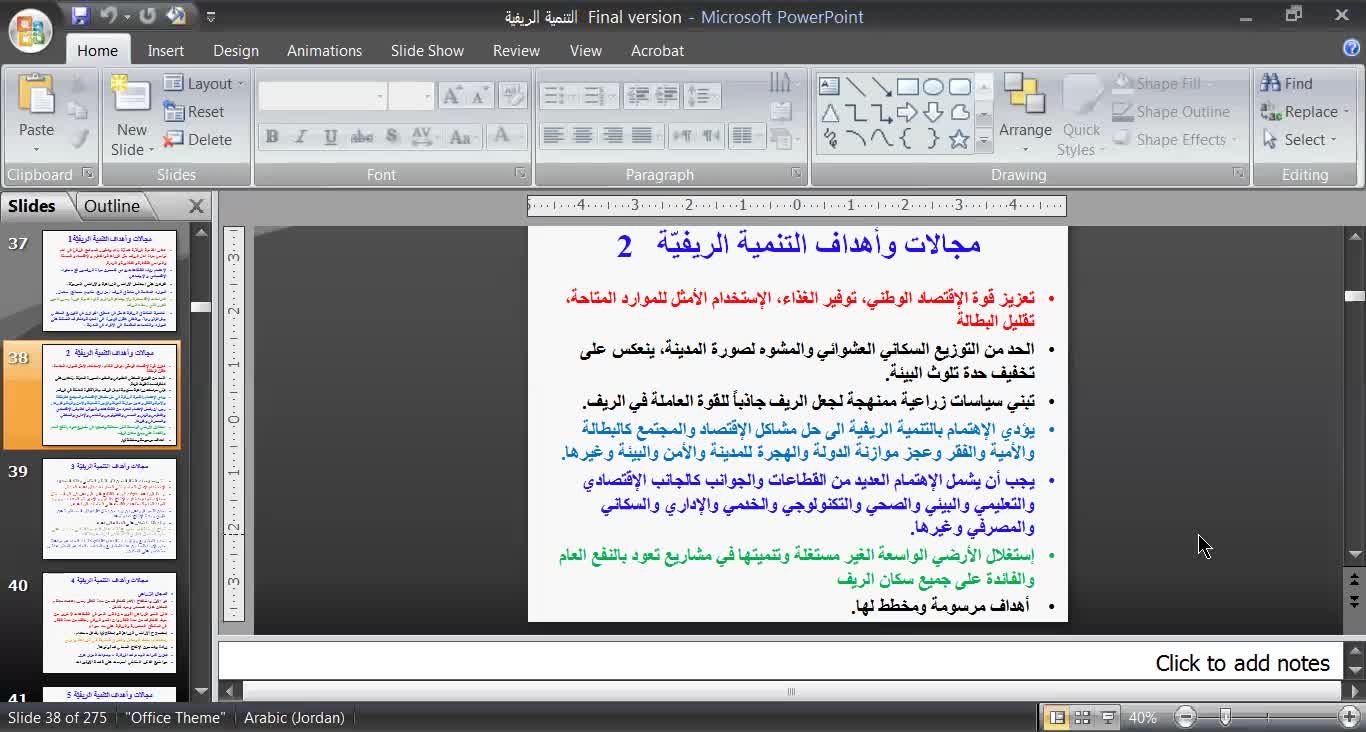
Task: Toggle Bold formatting
Action: pos(271,137)
